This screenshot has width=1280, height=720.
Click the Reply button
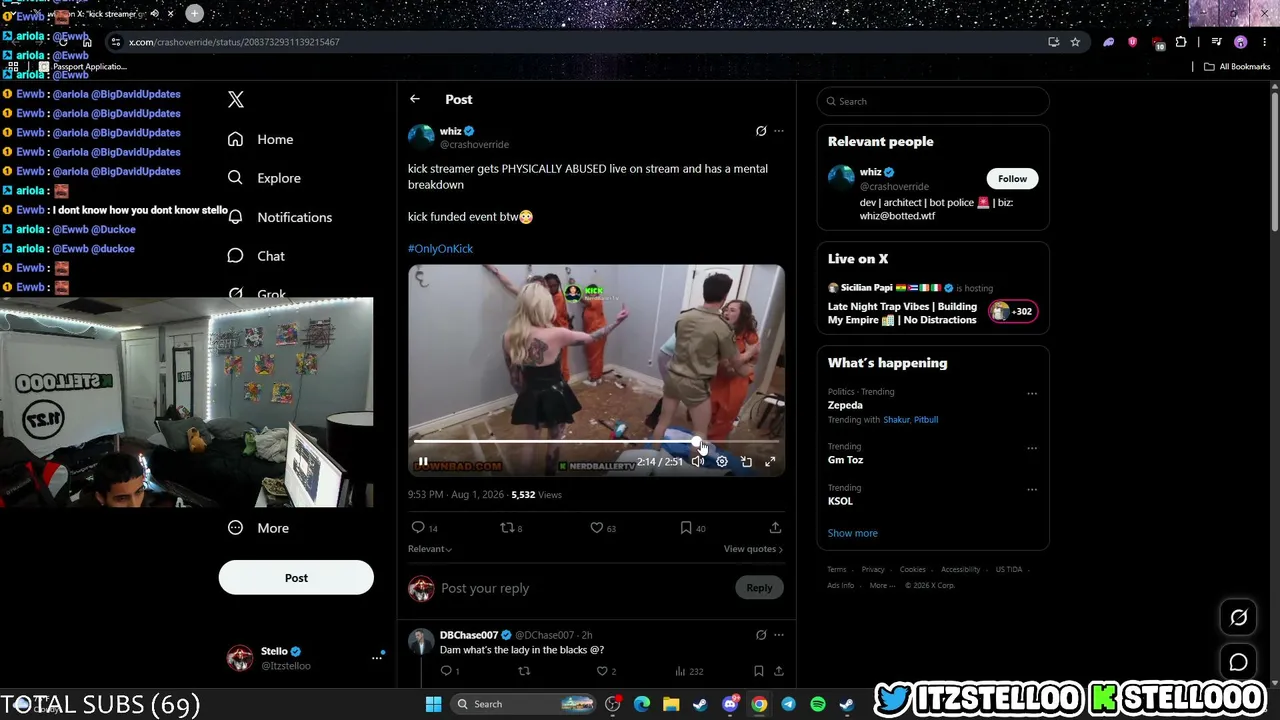point(759,588)
